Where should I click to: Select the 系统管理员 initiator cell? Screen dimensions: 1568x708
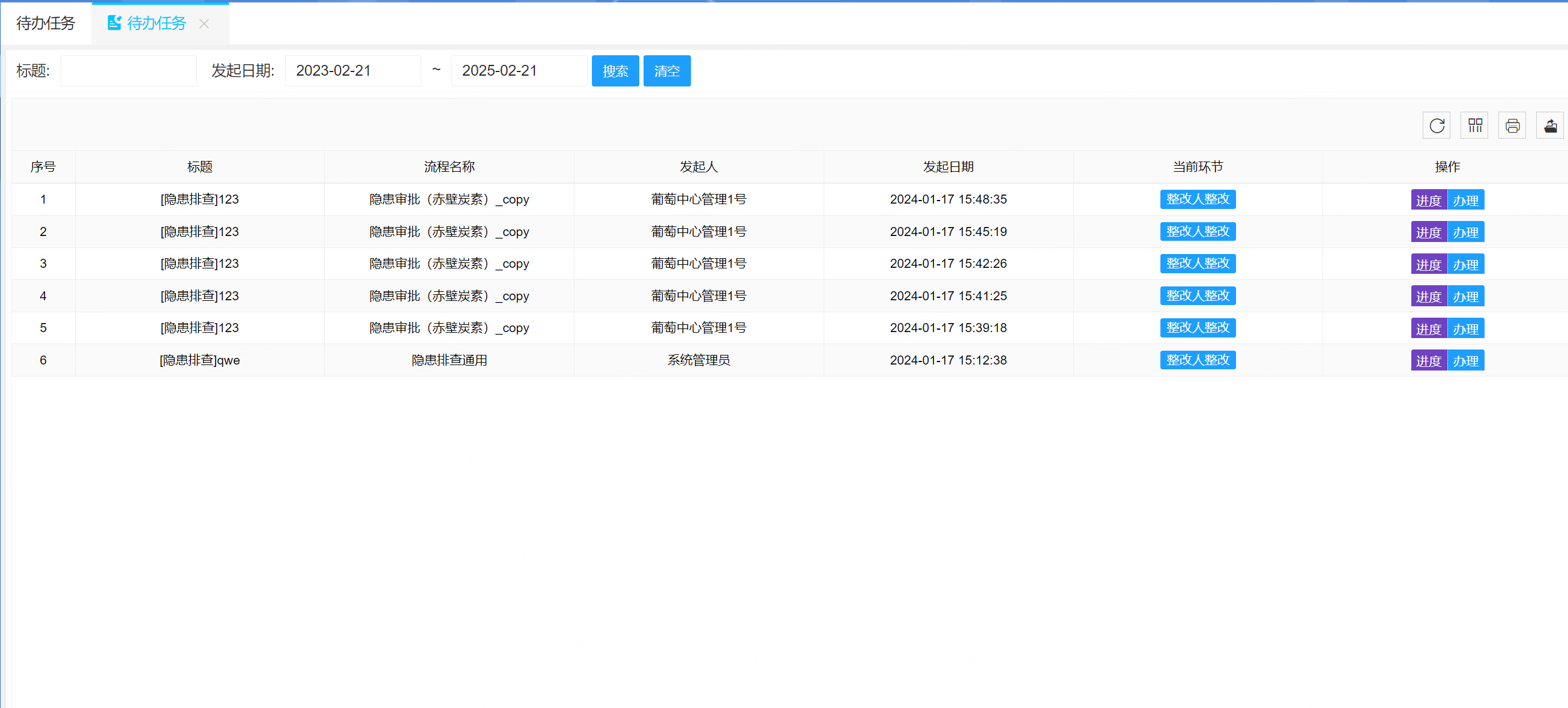click(699, 360)
